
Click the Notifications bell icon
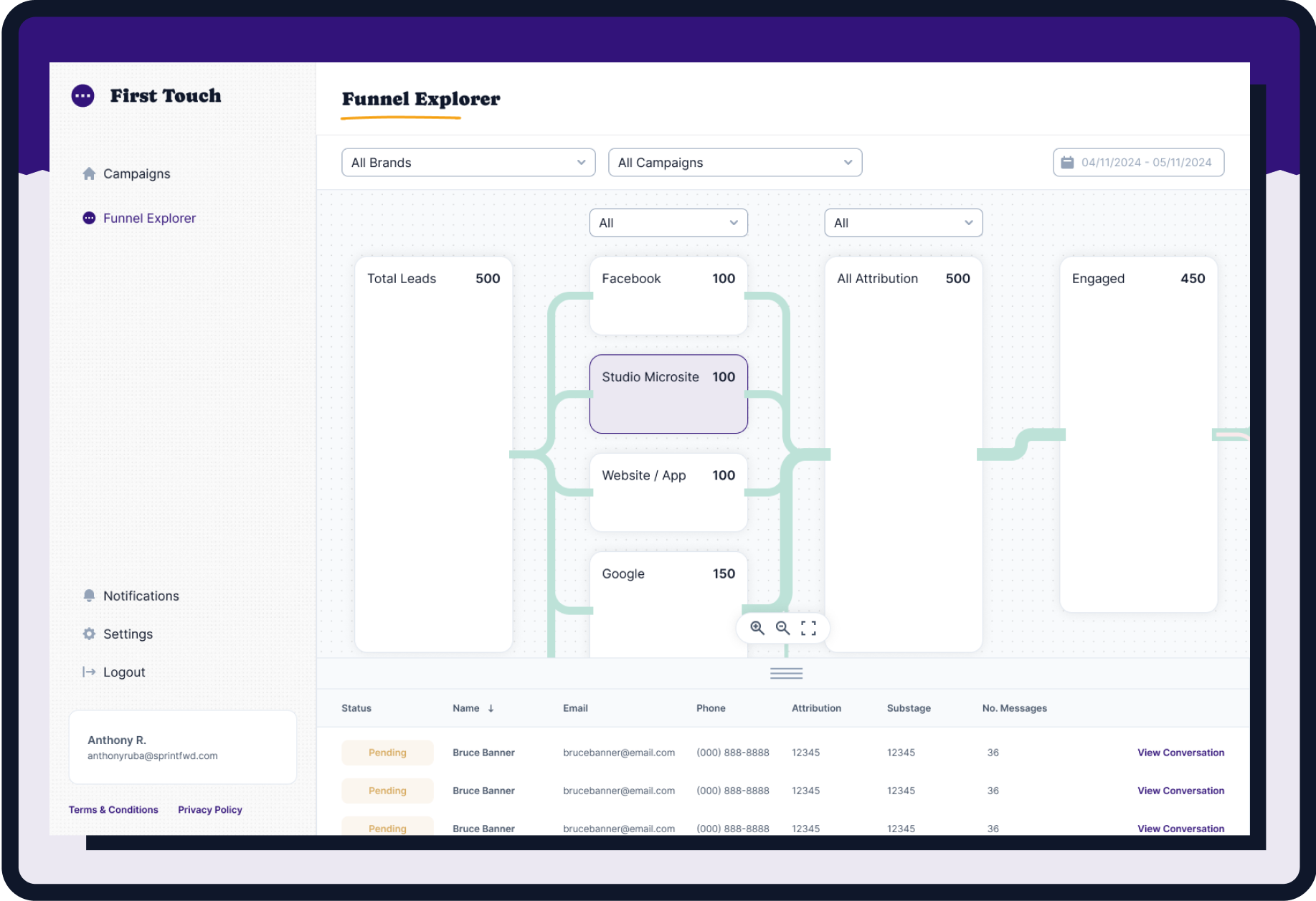point(89,596)
